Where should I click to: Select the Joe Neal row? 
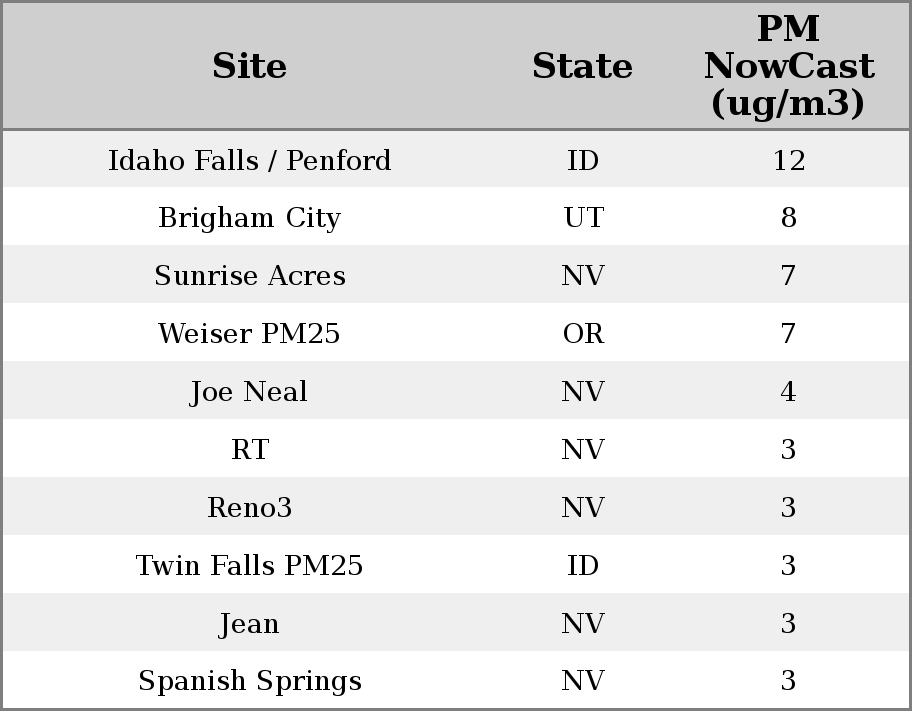coord(250,392)
